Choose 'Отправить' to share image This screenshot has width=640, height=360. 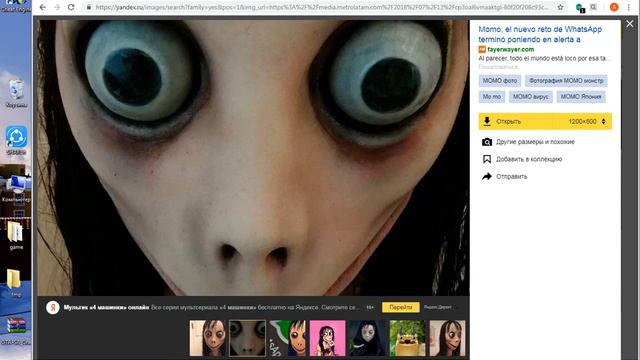[x=511, y=176]
